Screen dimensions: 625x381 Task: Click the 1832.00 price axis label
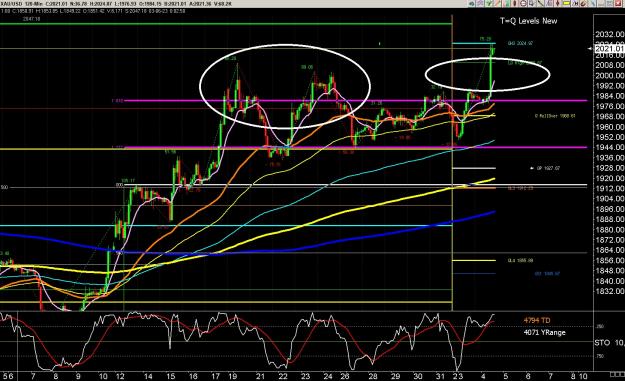[x=609, y=291]
